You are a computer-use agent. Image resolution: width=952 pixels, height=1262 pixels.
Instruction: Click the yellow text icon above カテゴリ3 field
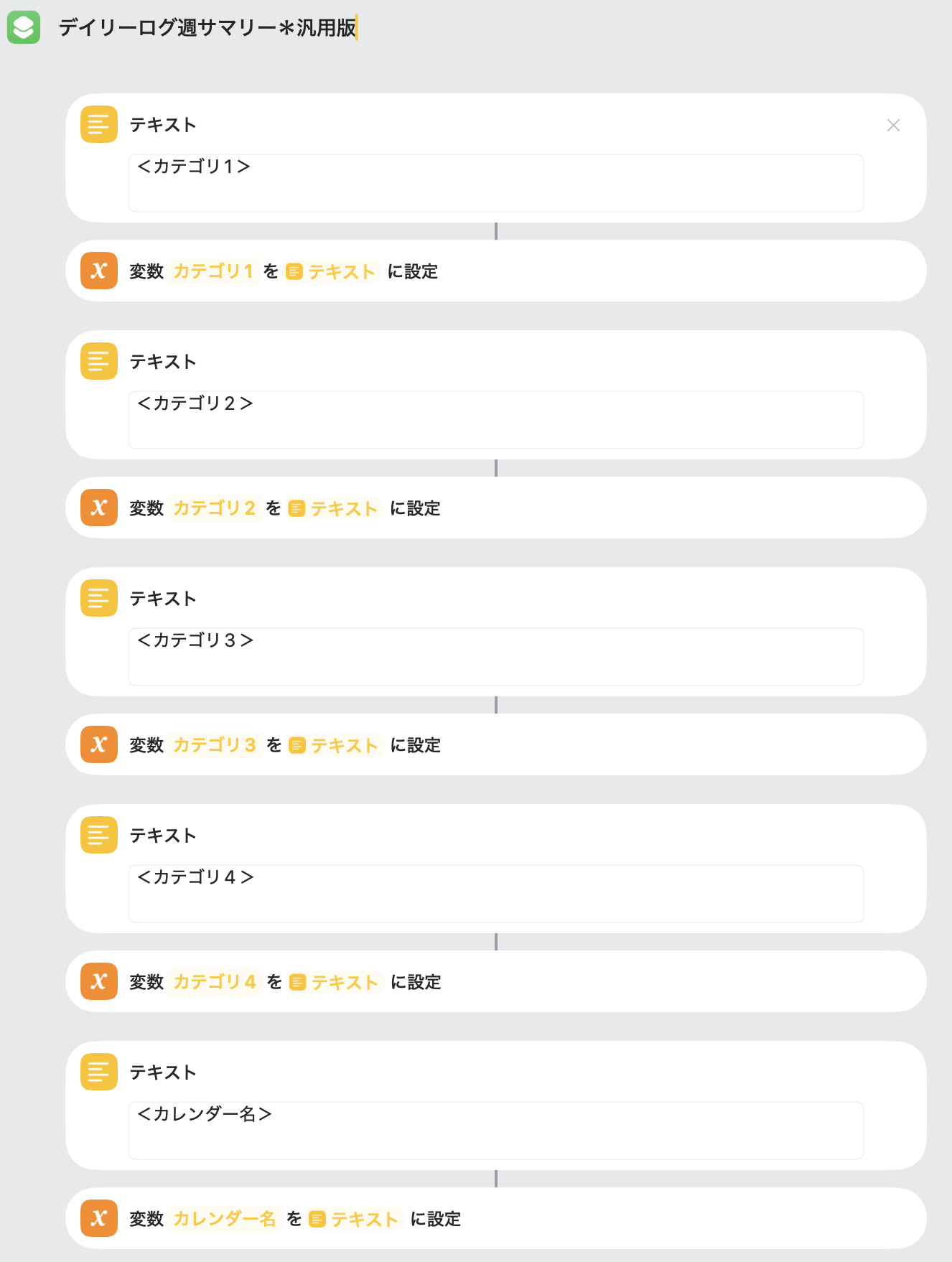click(99, 598)
